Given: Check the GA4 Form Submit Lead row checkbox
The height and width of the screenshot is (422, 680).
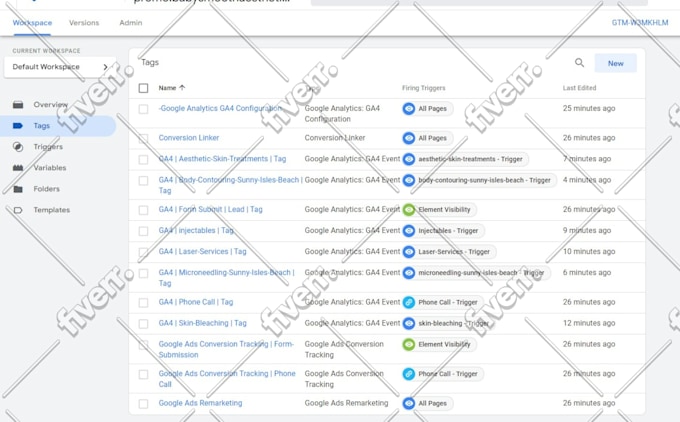Looking at the screenshot, I should [144, 210].
